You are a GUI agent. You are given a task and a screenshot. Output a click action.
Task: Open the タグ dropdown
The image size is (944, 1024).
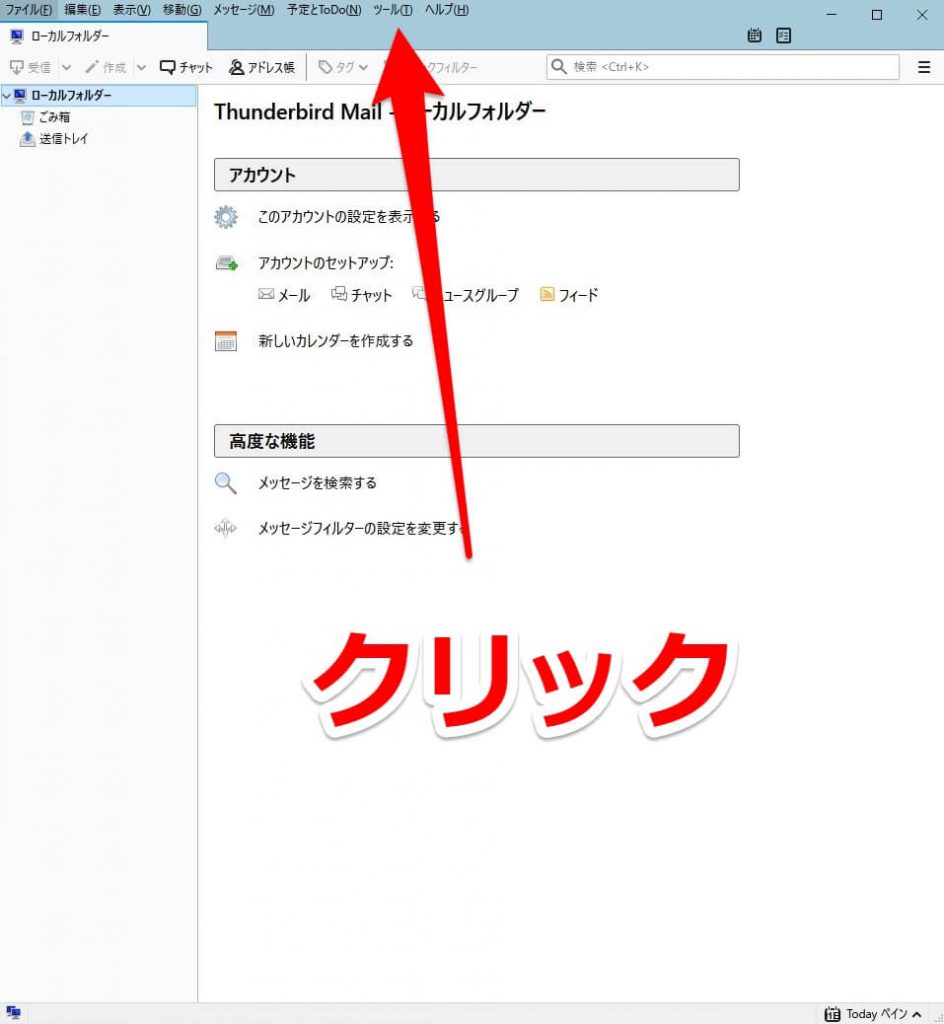coord(343,67)
